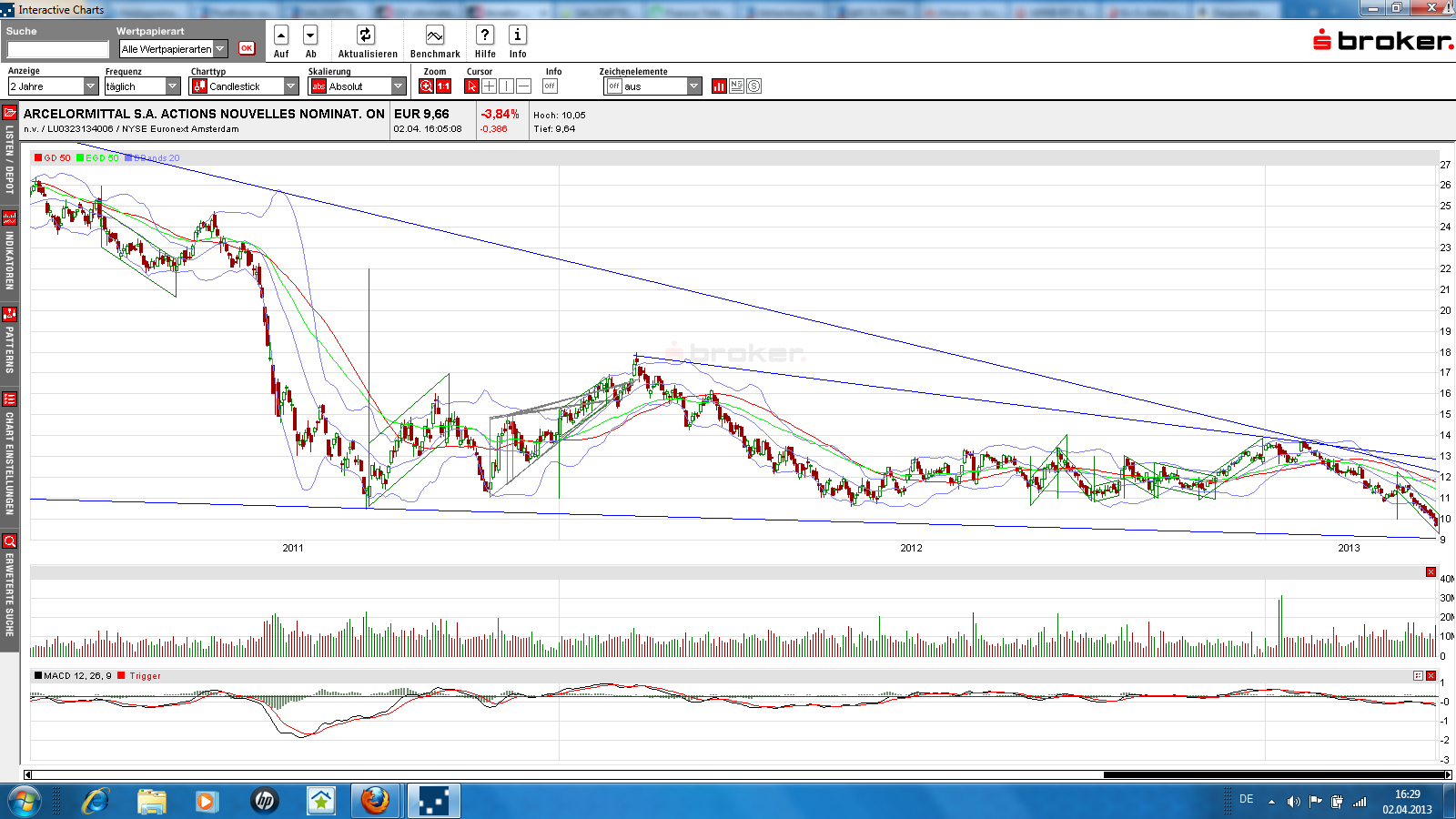Toggle the Info off switch

pyautogui.click(x=550, y=86)
